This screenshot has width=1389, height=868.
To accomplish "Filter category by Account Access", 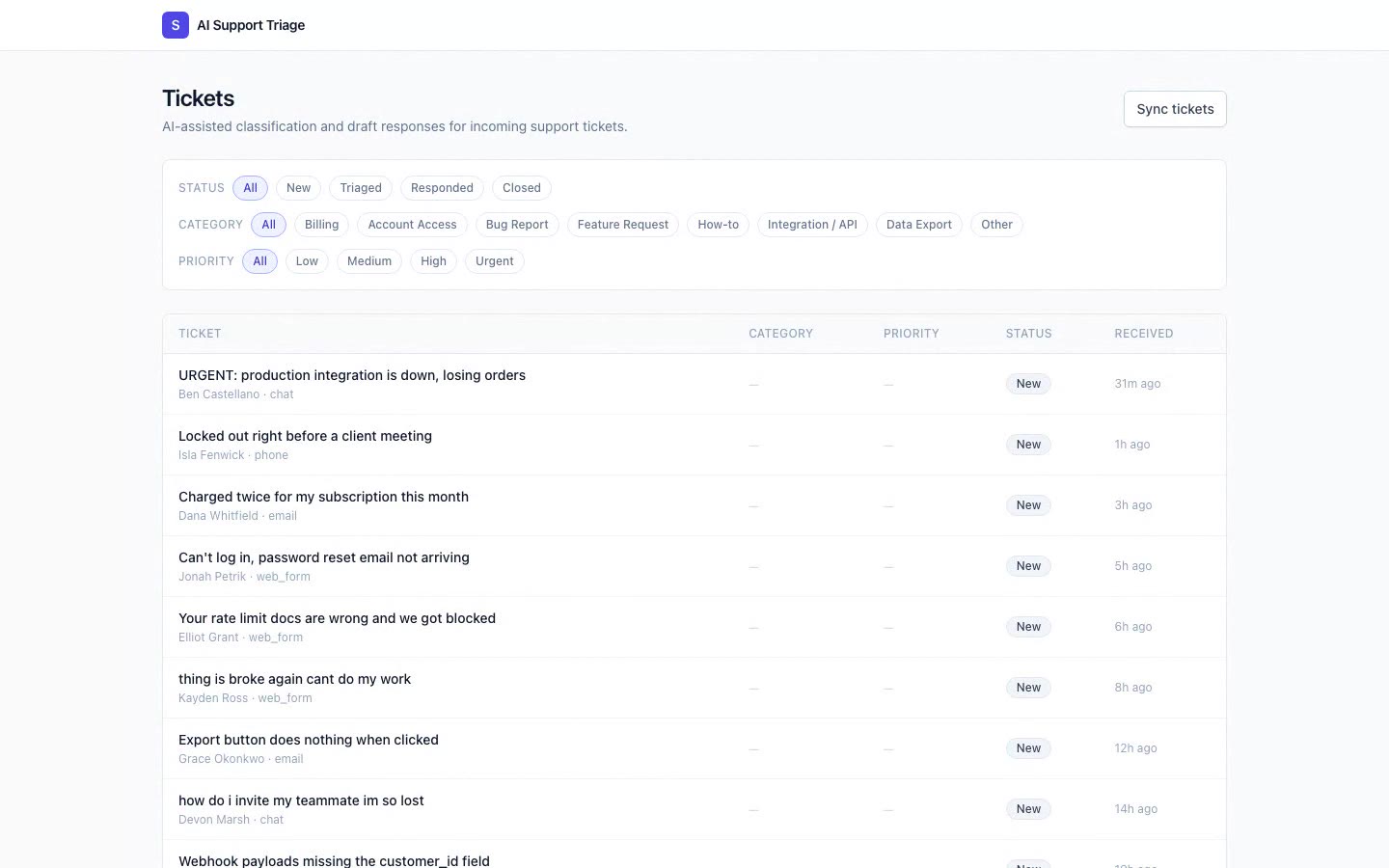I will (x=413, y=225).
